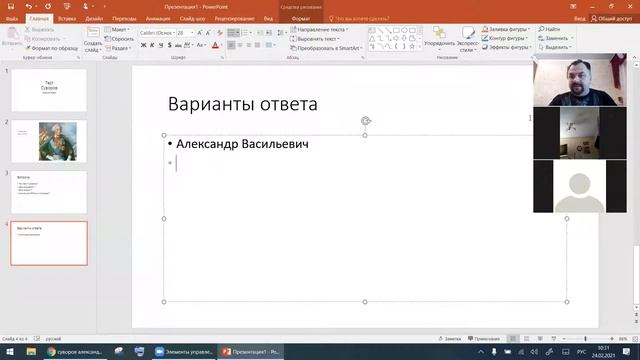Save the presentation from quick access toolbar

click(11, 7)
